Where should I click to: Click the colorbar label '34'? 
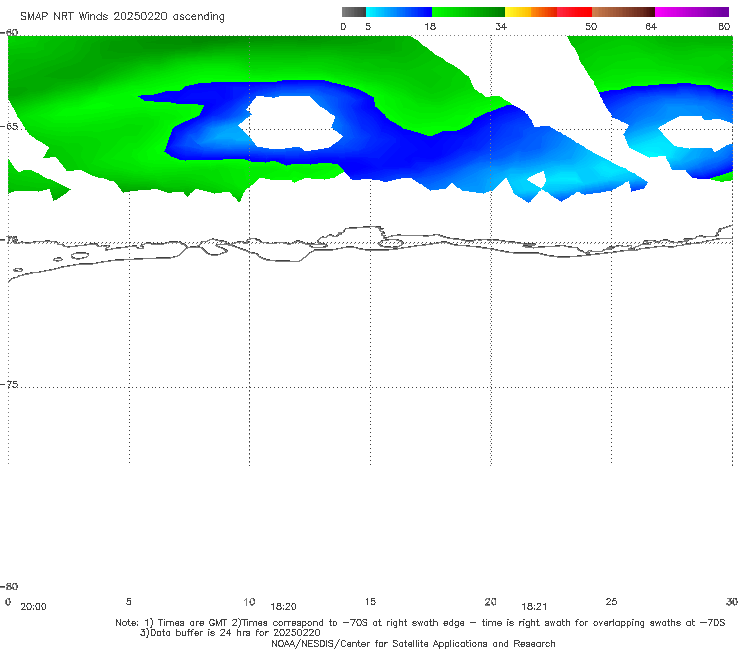[x=501, y=26]
